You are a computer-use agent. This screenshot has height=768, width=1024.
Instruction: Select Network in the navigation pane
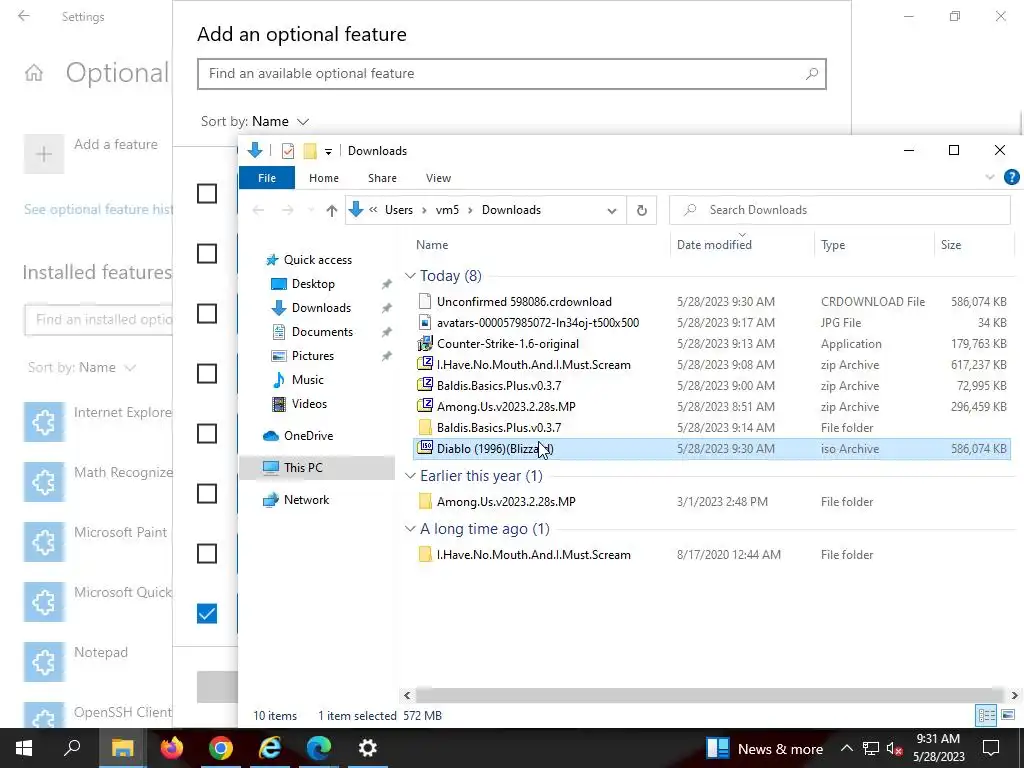306,500
